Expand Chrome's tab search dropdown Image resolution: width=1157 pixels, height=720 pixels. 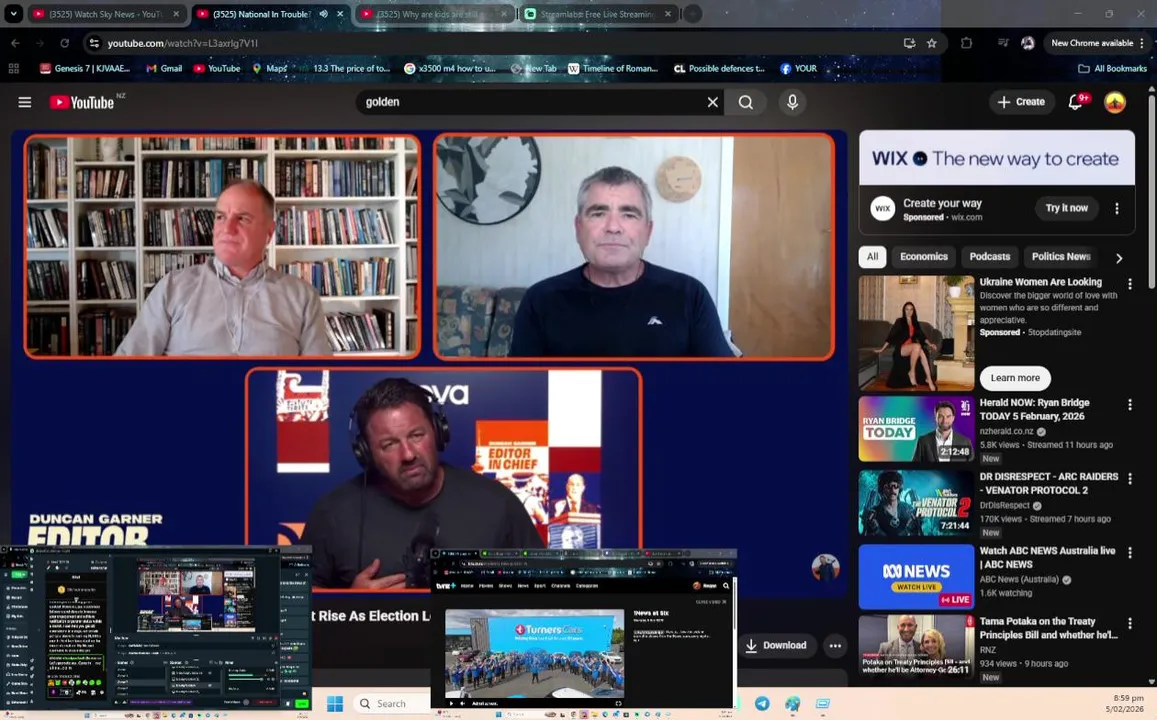coord(13,14)
